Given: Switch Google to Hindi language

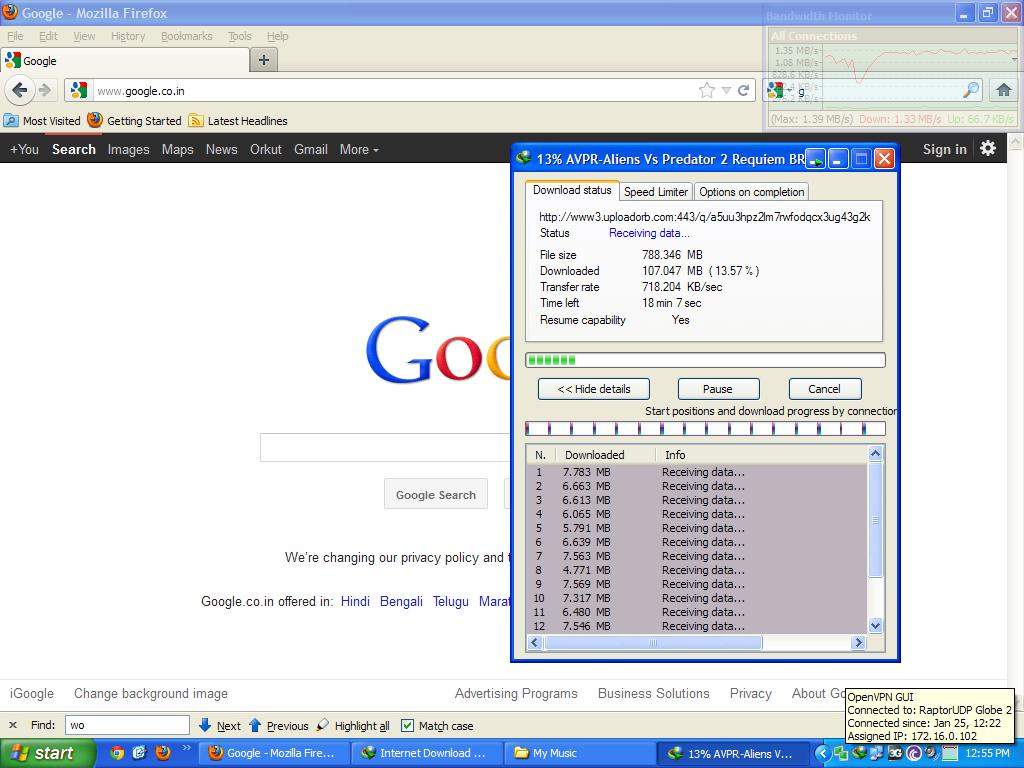Looking at the screenshot, I should tap(355, 601).
